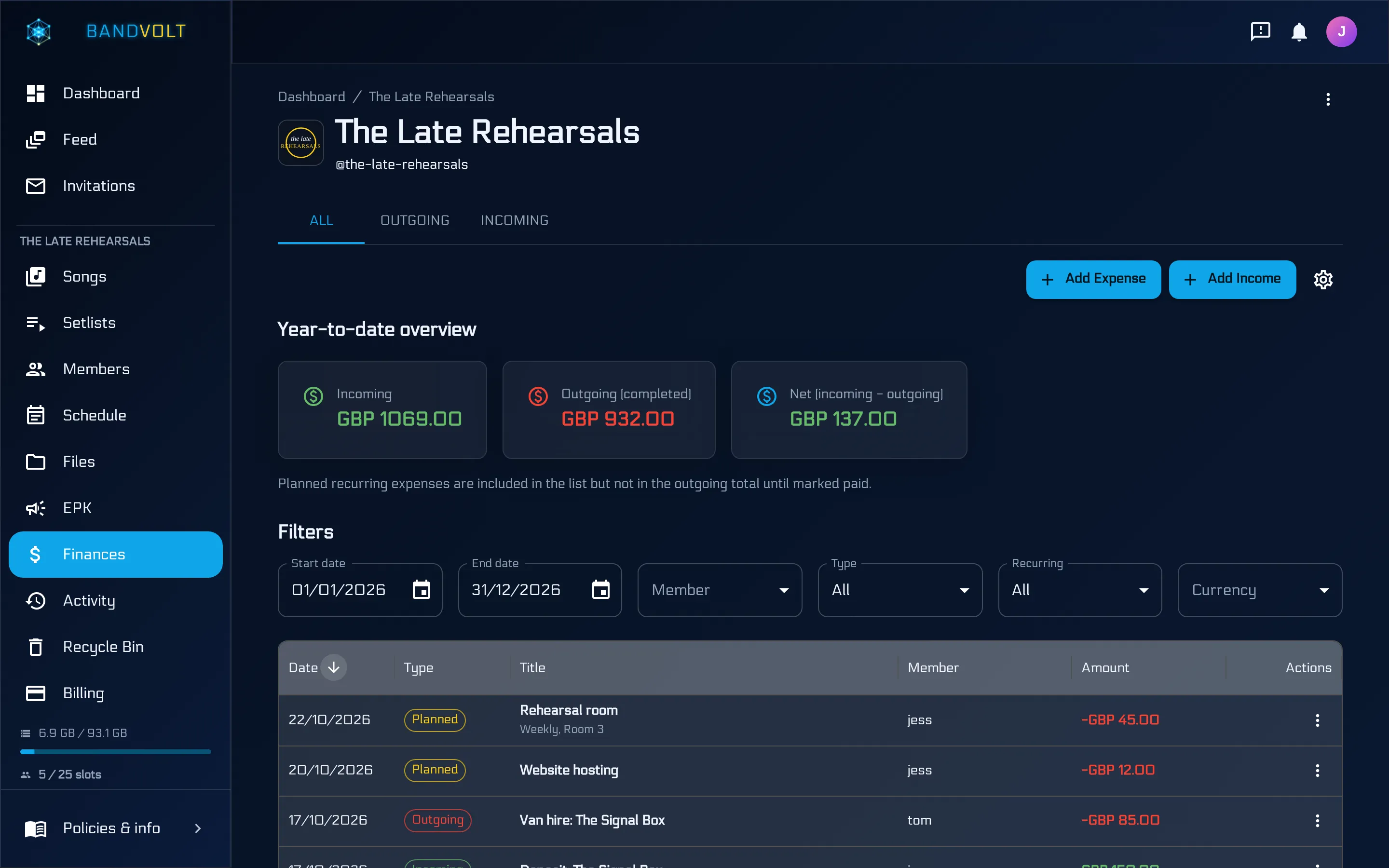Click the End date input field
The width and height of the screenshot is (1389, 868).
540,590
